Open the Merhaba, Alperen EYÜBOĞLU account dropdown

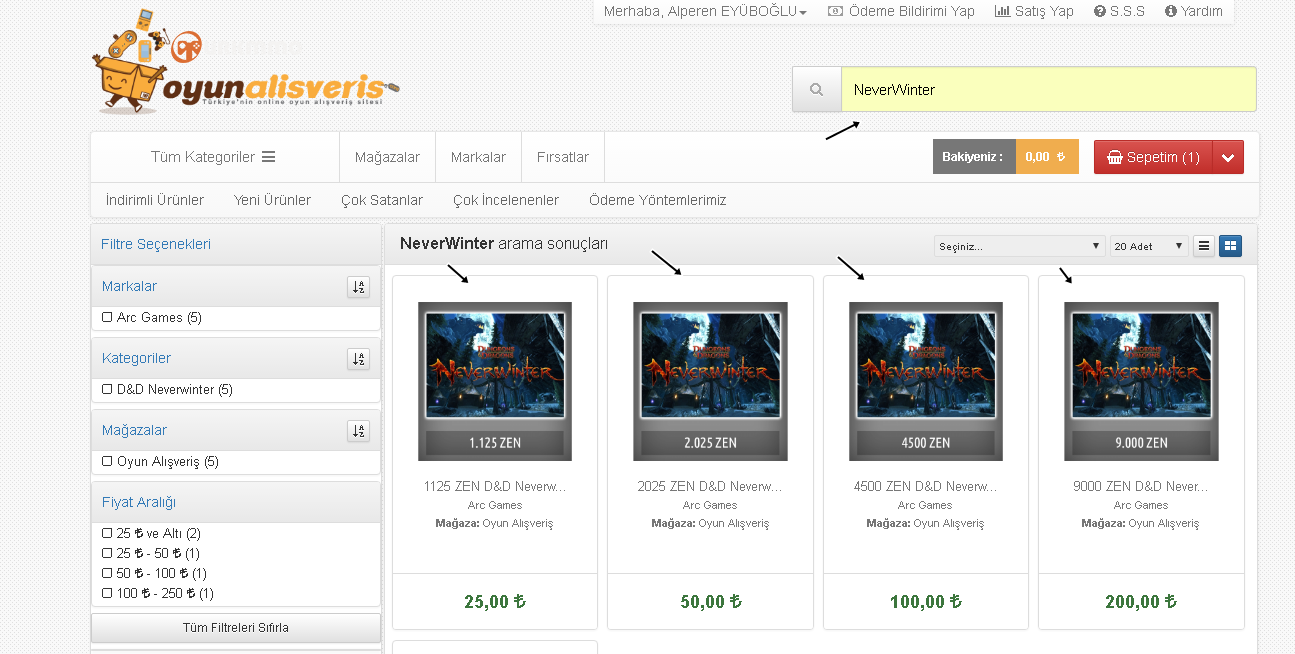705,11
